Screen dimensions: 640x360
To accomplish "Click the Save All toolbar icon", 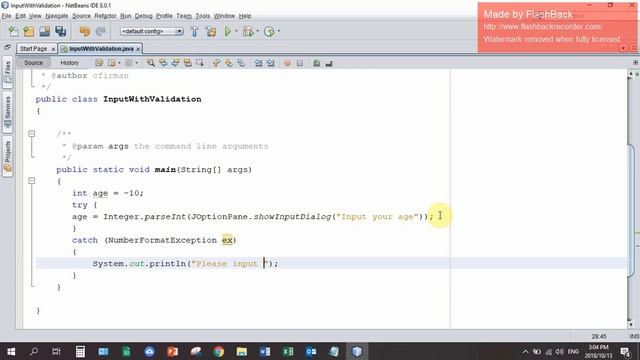I will tap(60, 31).
